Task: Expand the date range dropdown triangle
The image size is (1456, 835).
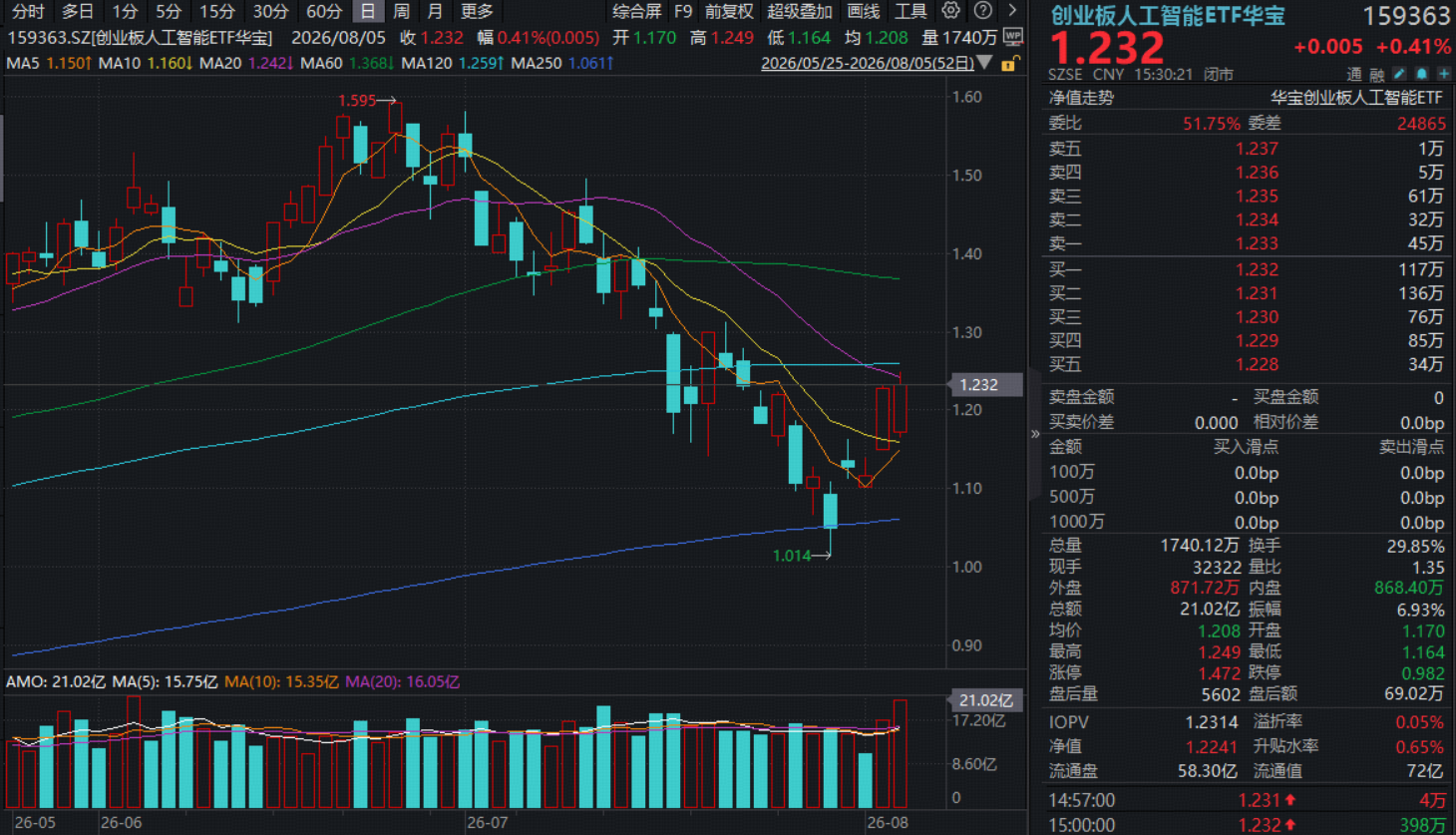Action: pos(985,63)
